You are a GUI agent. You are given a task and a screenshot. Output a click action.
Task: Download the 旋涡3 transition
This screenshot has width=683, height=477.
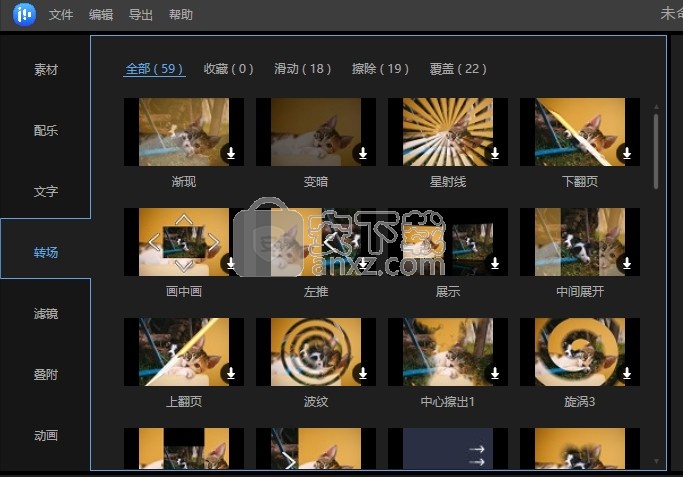point(627,373)
